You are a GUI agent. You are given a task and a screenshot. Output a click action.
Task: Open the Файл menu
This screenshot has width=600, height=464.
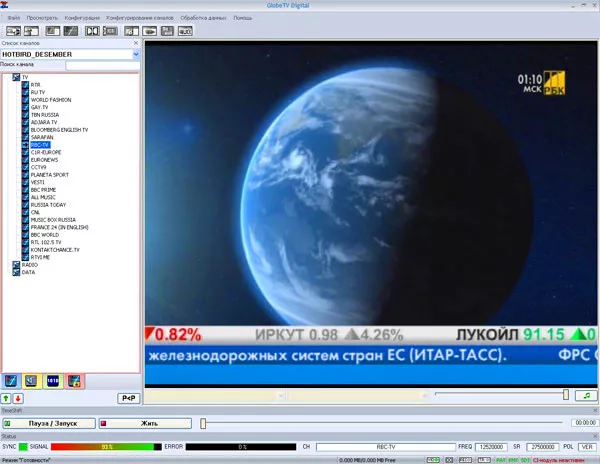[14, 18]
